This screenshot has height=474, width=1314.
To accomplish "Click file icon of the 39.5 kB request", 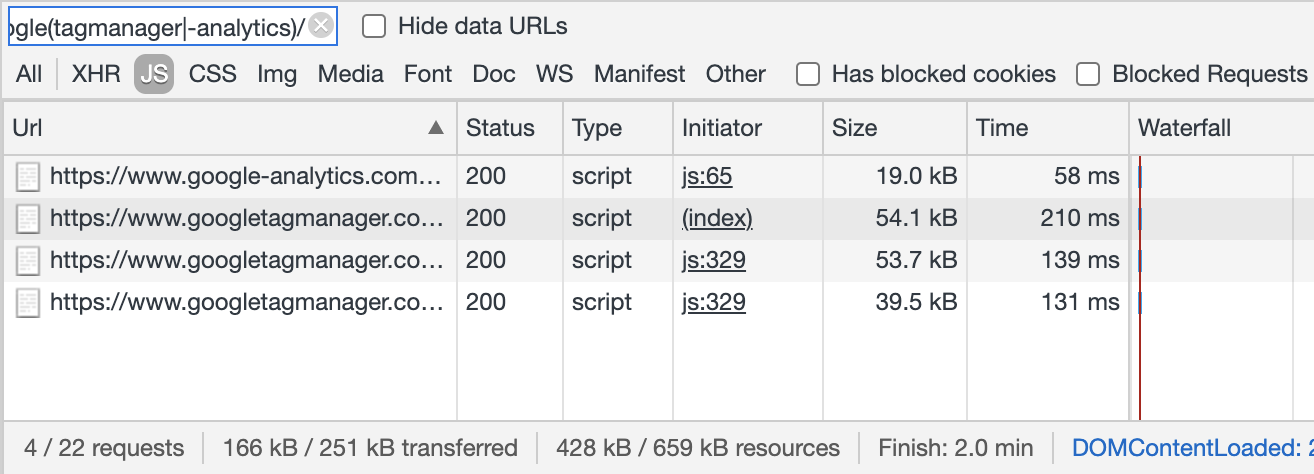I will pos(28,304).
